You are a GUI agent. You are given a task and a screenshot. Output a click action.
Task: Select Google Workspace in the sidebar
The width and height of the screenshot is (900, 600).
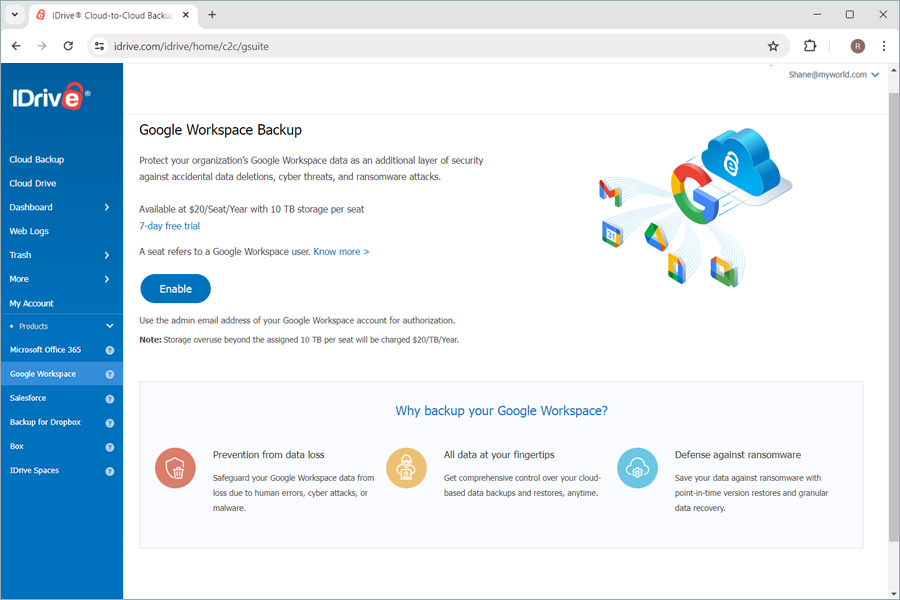45,373
